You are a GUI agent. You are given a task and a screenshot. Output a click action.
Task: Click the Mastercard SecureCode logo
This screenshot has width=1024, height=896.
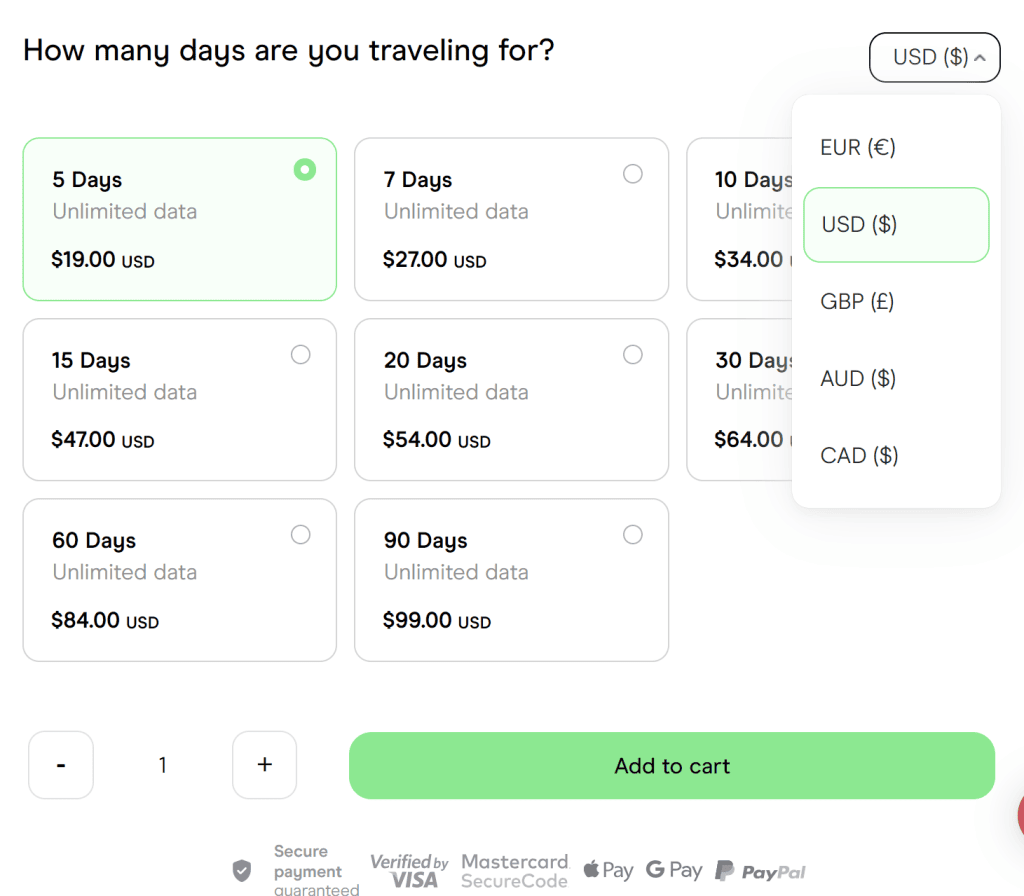[x=514, y=871]
